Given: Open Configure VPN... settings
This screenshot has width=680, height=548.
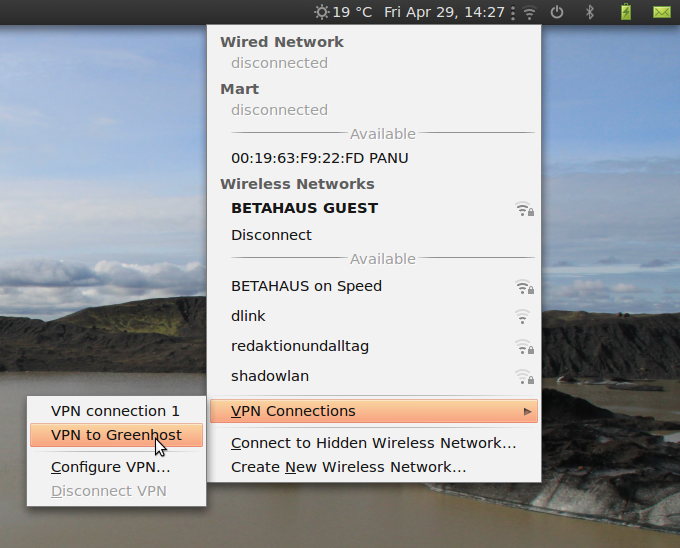Looking at the screenshot, I should tap(110, 467).
